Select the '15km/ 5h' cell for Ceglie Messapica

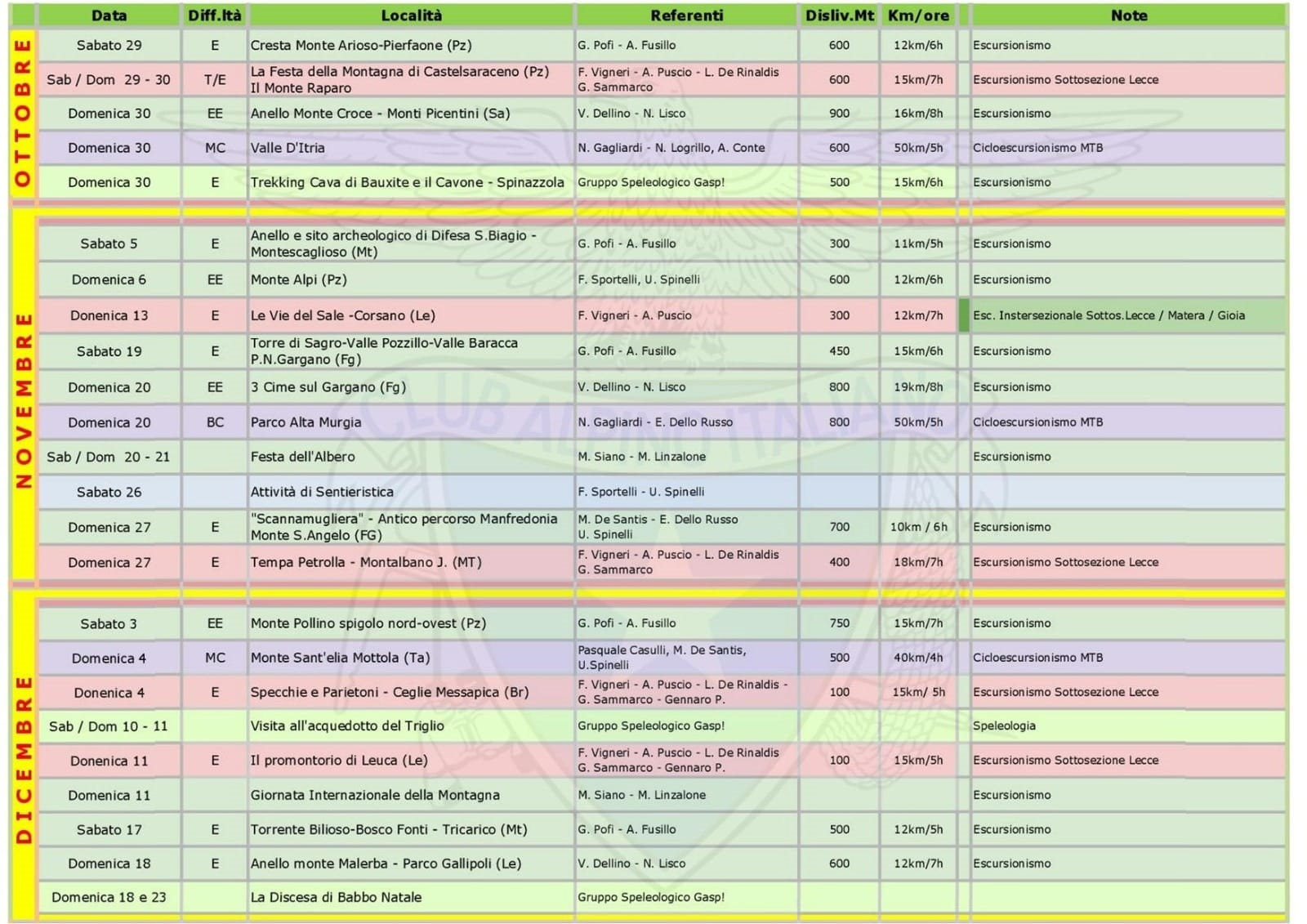pos(918,692)
